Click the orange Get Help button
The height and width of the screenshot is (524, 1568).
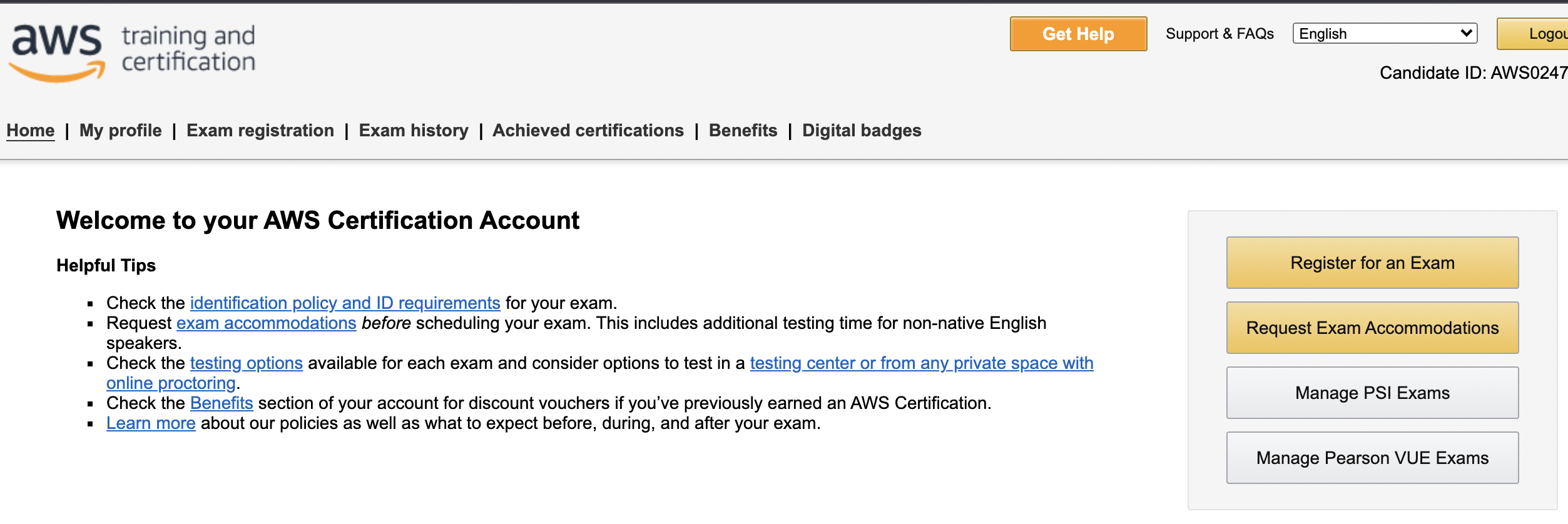point(1078,34)
